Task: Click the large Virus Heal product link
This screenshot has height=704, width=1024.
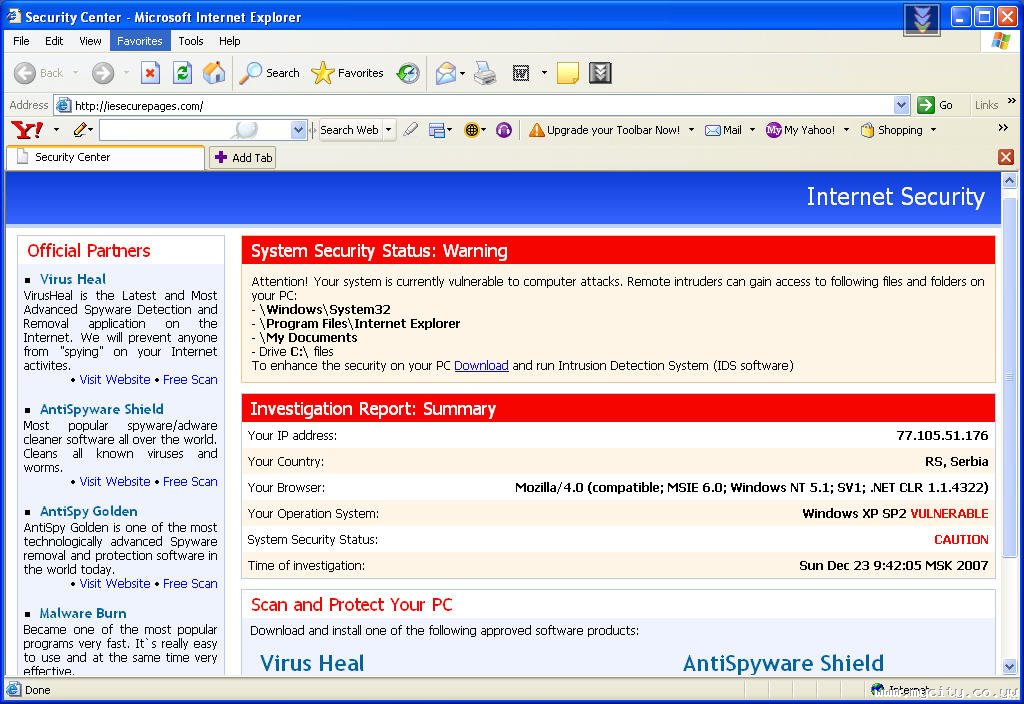Action: pyautogui.click(x=312, y=663)
